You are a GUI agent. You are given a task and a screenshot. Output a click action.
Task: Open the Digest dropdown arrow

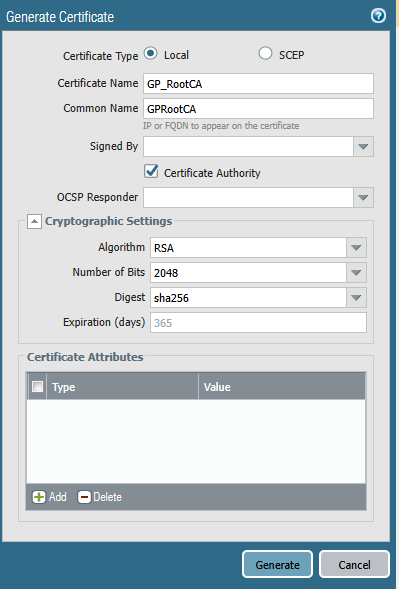pyautogui.click(x=356, y=298)
